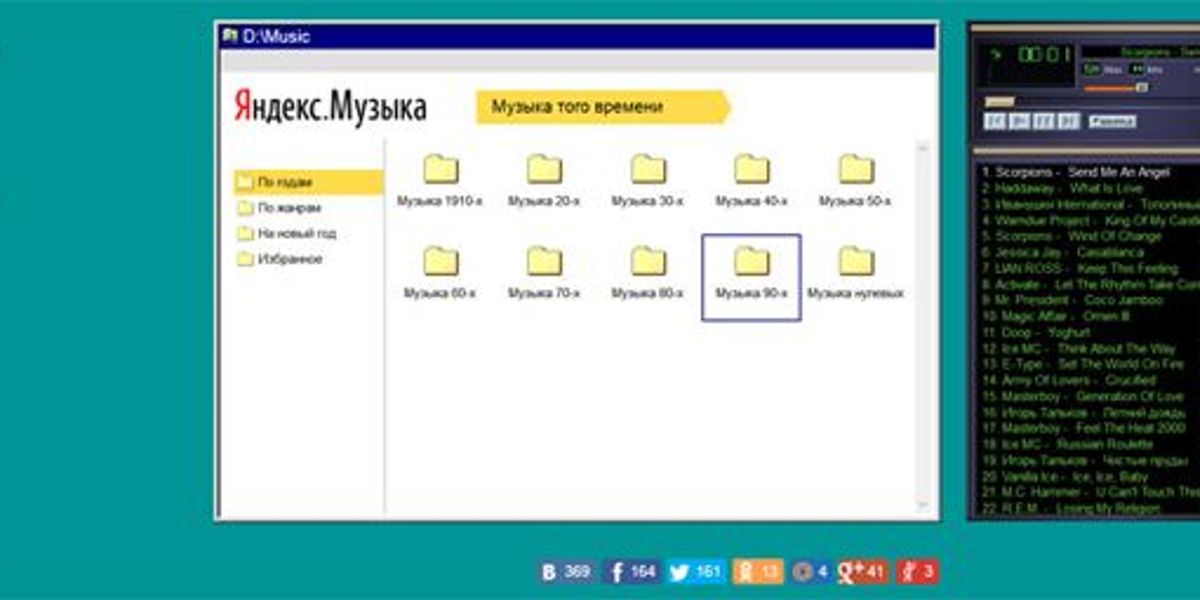1200x600 pixels.
Task: Open the Музыка 1910-х folder
Action: coord(440,181)
